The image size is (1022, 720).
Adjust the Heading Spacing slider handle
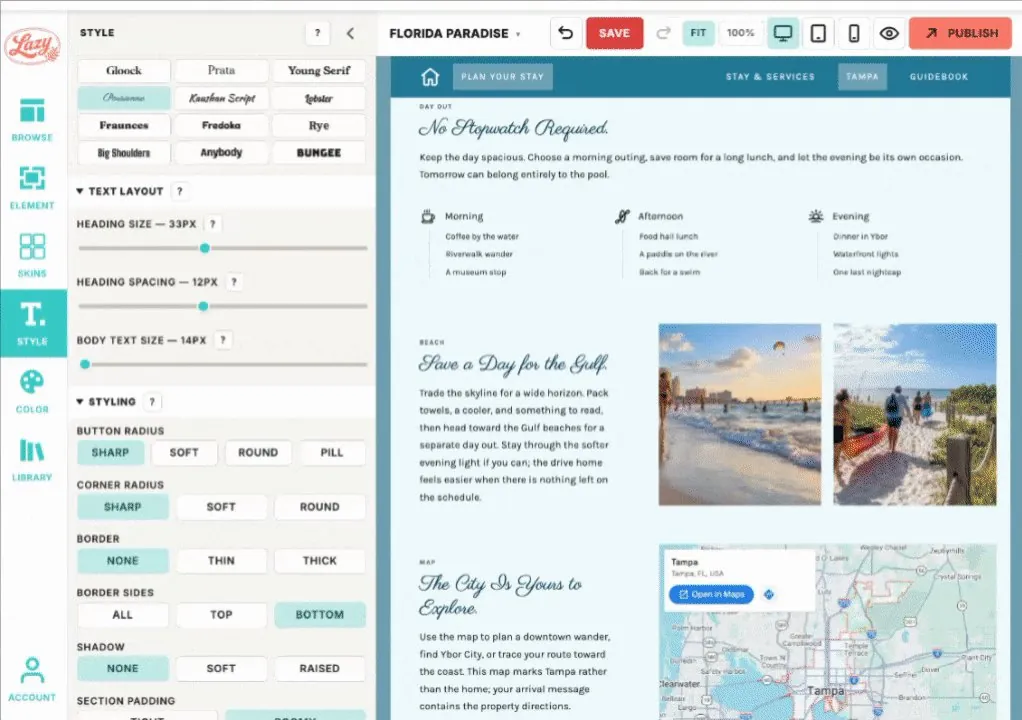(203, 306)
